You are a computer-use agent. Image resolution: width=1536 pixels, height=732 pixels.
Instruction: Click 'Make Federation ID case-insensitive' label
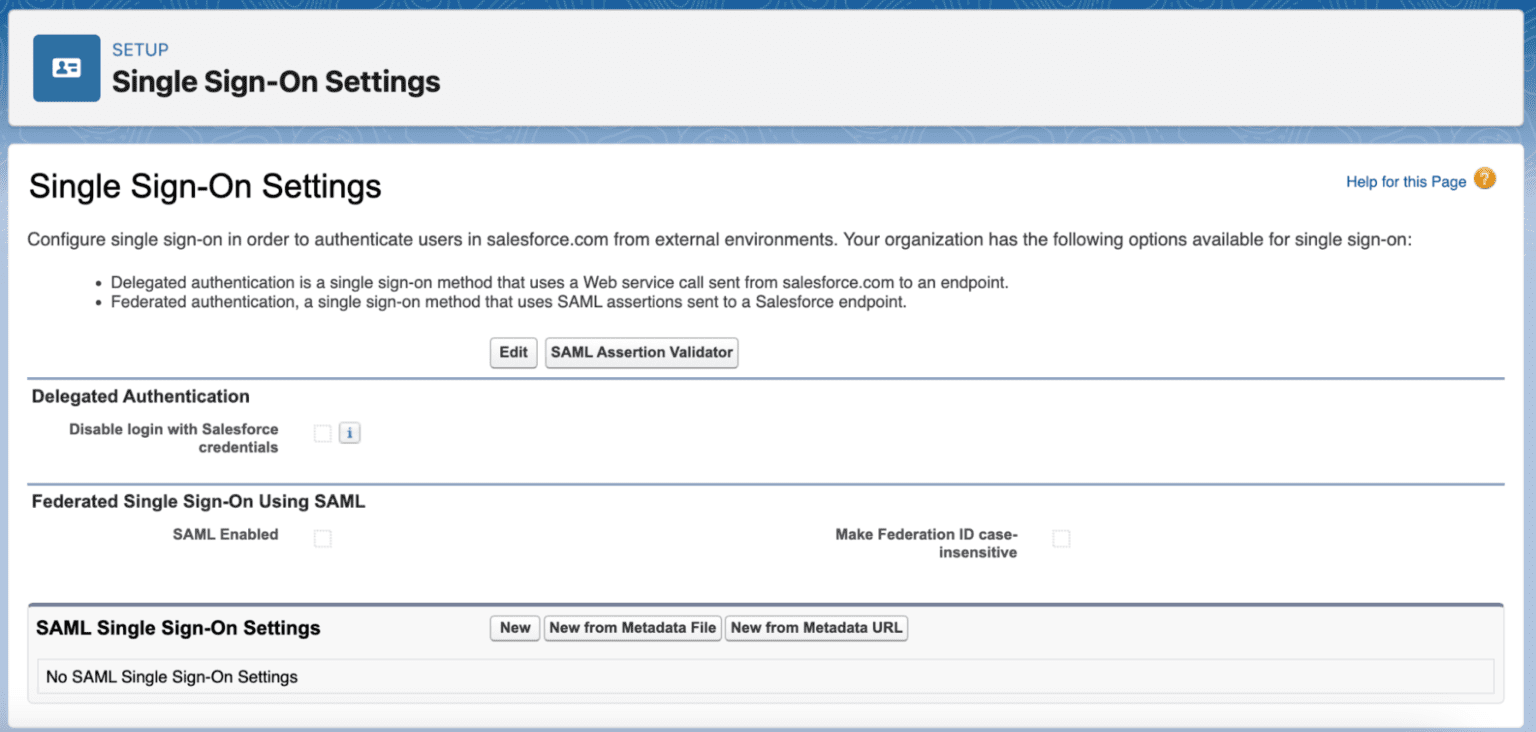point(926,544)
